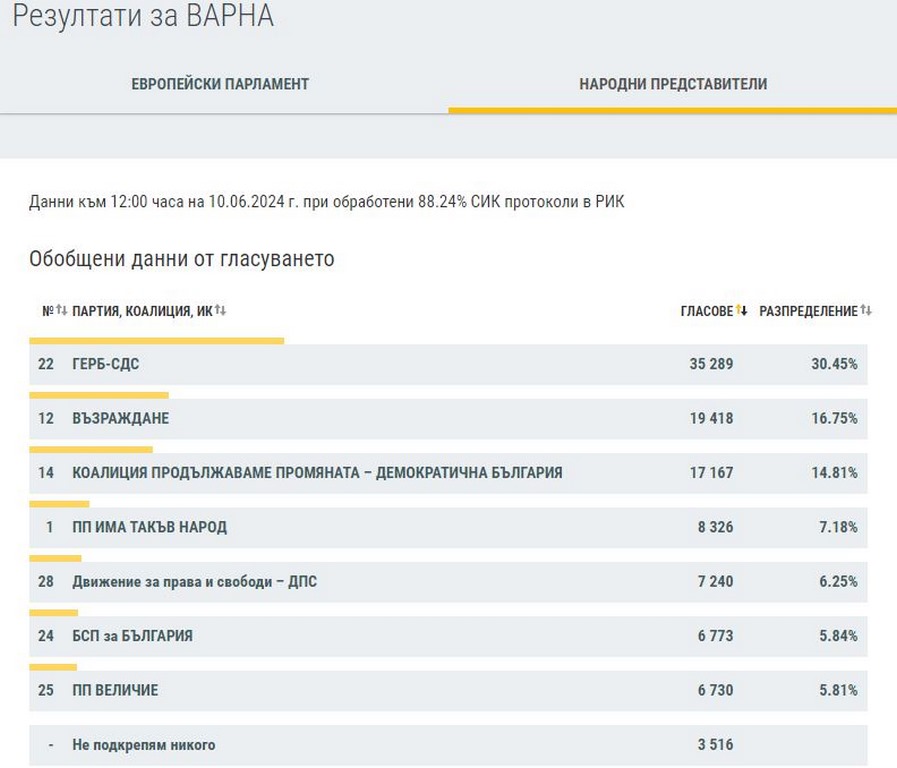Sort table by № column arrows
The width and height of the screenshot is (897, 768).
tap(61, 311)
